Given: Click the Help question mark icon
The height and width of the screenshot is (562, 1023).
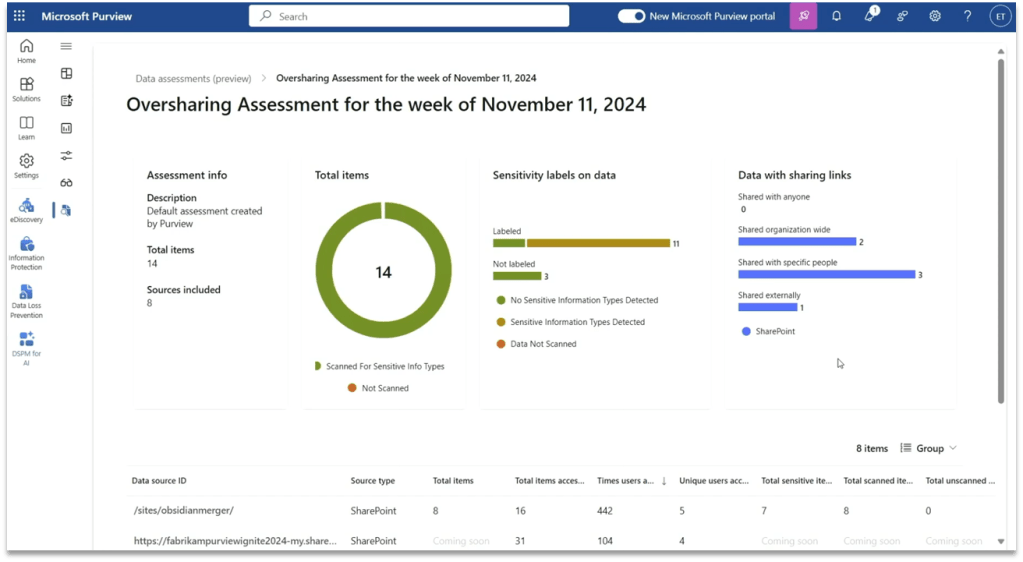Looking at the screenshot, I should pyautogui.click(x=967, y=16).
